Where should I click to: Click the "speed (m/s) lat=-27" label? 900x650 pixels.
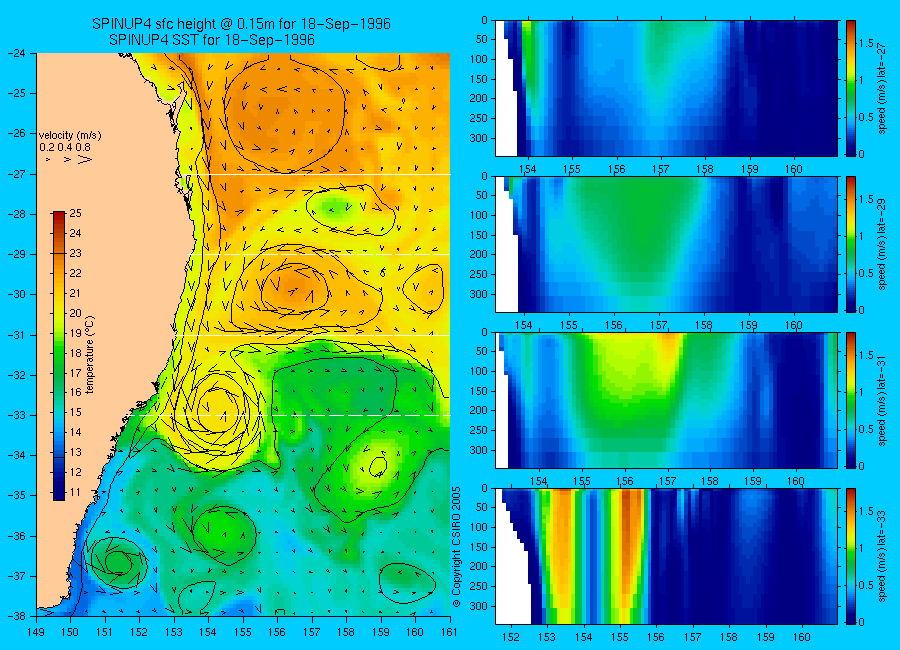pyautogui.click(x=882, y=88)
